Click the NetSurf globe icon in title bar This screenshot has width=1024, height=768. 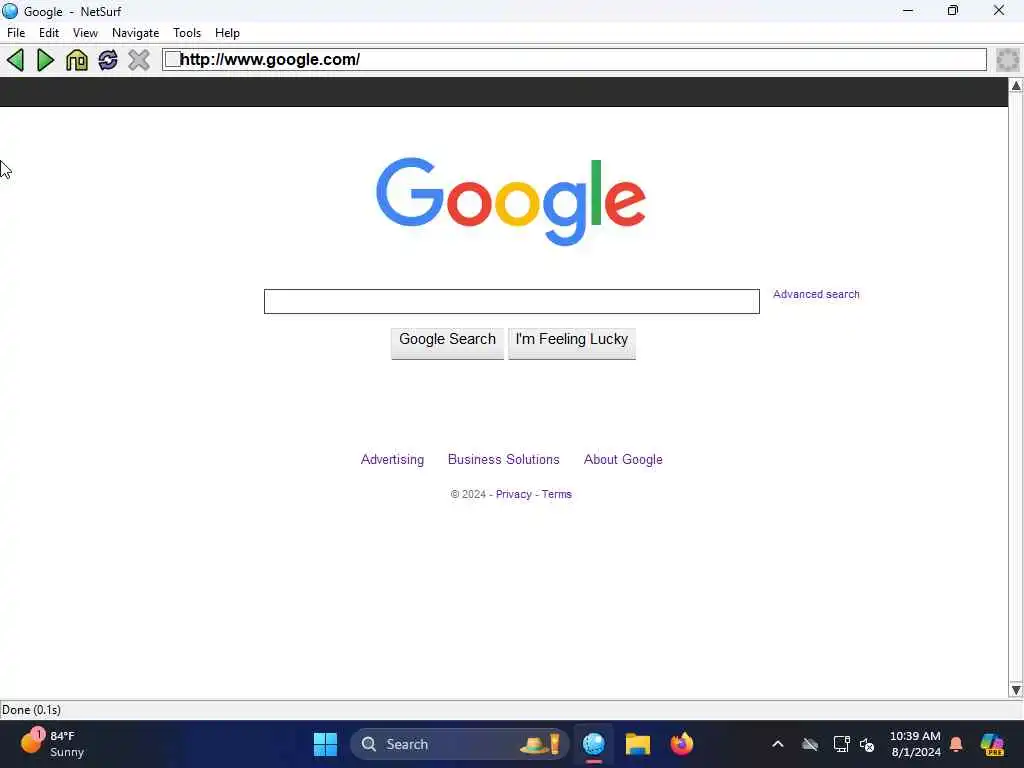click(10, 10)
